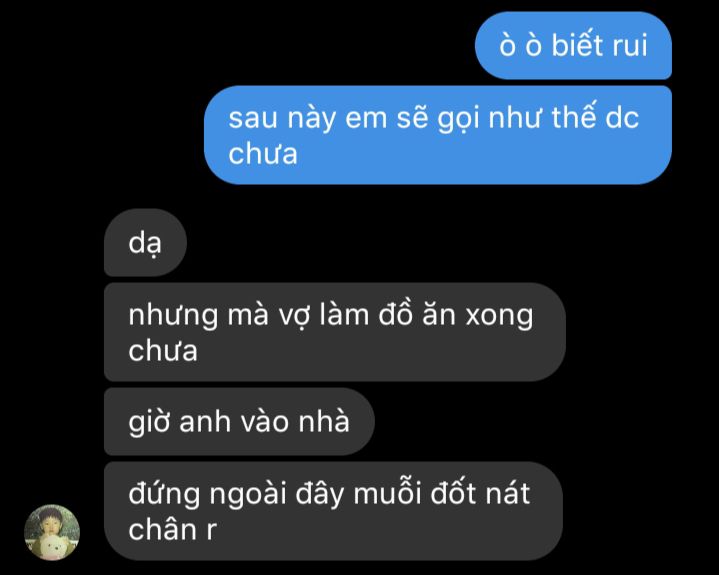Click the word "sau" in blue message
Viewport: 719px width, 575px height.
(253, 119)
